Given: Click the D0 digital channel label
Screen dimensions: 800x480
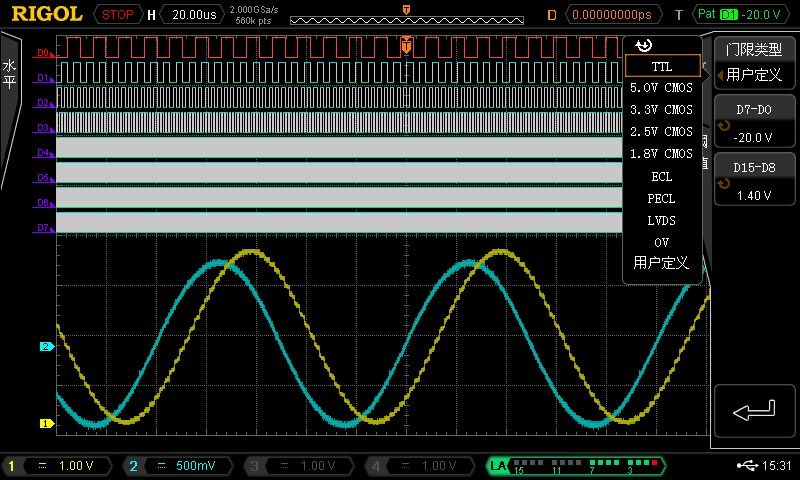Looking at the screenshot, I should [x=44, y=52].
